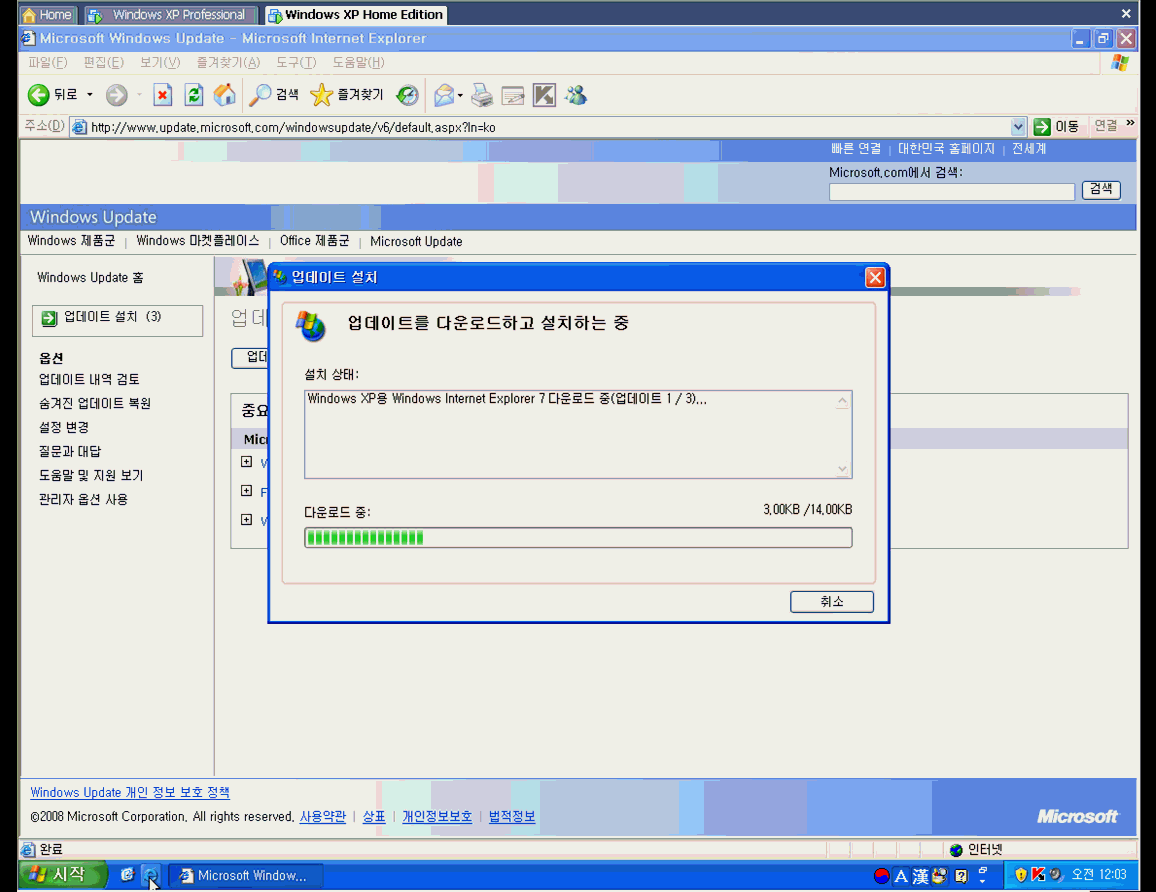The image size is (1156, 892).
Task: Click 취소 button in install dialog
Action: (832, 602)
